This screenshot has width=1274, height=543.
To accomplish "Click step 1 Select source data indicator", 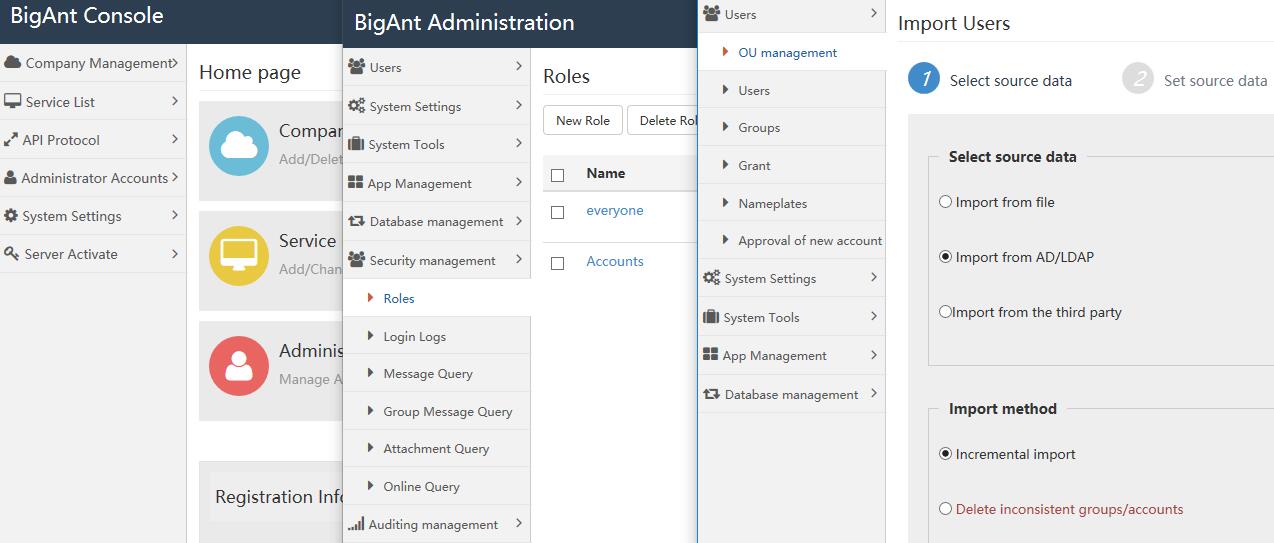I will tap(924, 79).
